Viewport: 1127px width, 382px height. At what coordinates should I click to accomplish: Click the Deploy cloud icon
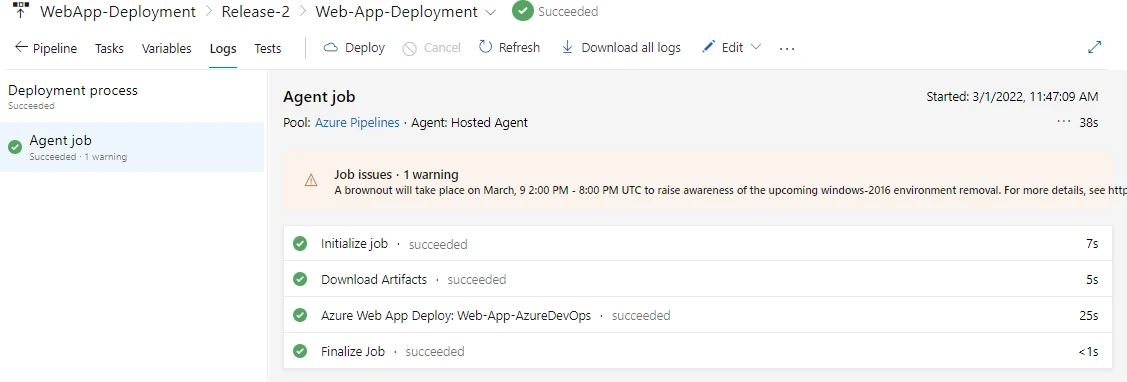tap(331, 47)
